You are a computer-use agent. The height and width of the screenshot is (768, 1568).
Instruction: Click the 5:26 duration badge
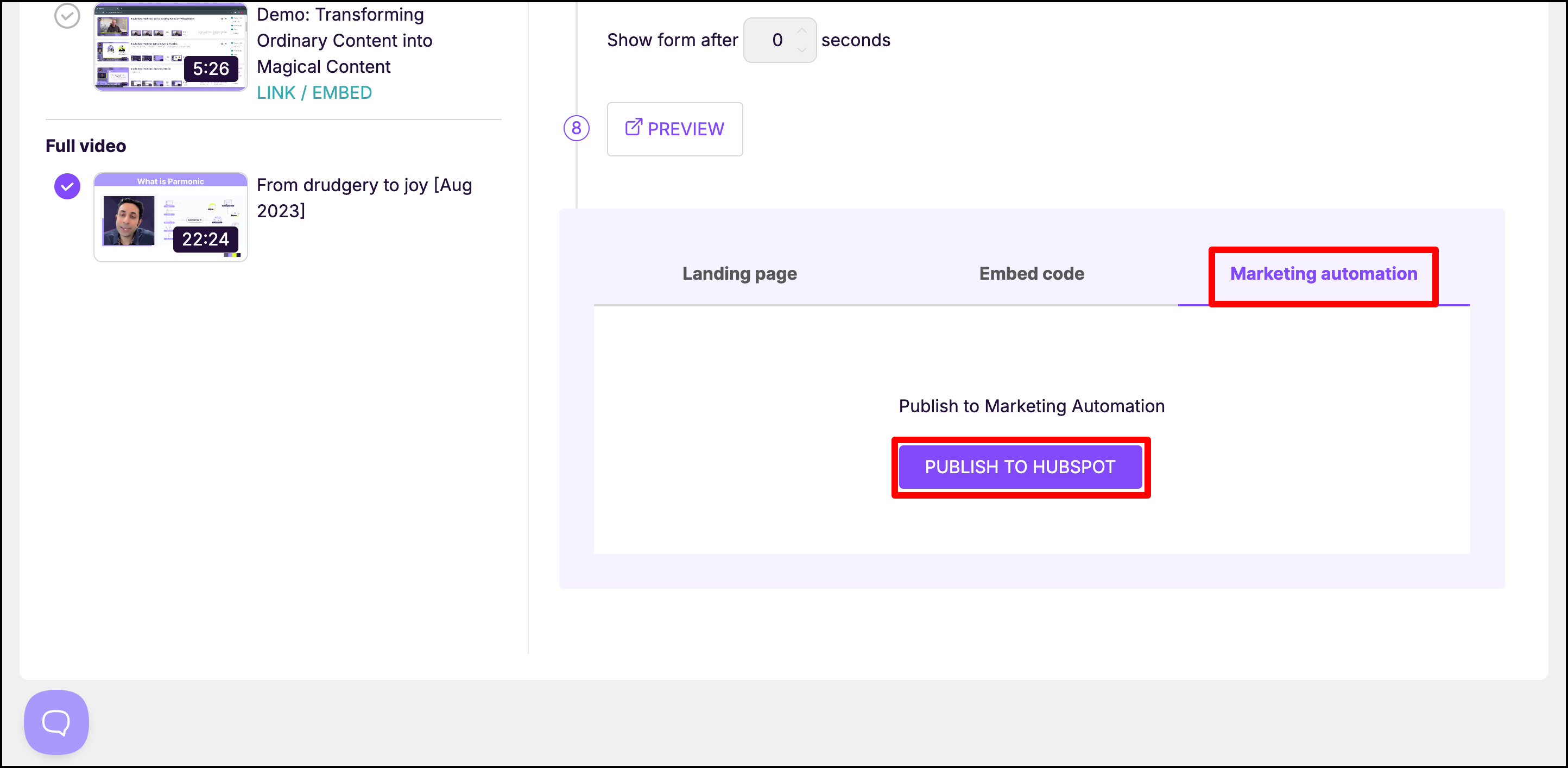point(211,69)
